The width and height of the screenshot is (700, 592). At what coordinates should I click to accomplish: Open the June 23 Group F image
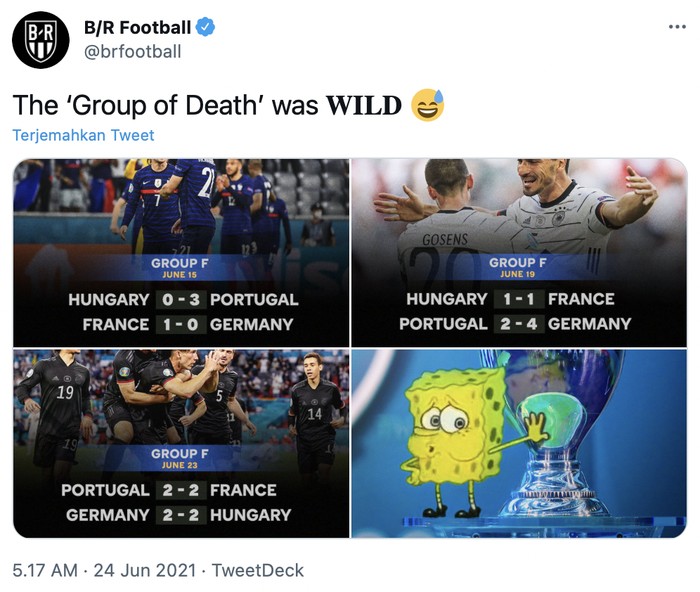coord(181,443)
